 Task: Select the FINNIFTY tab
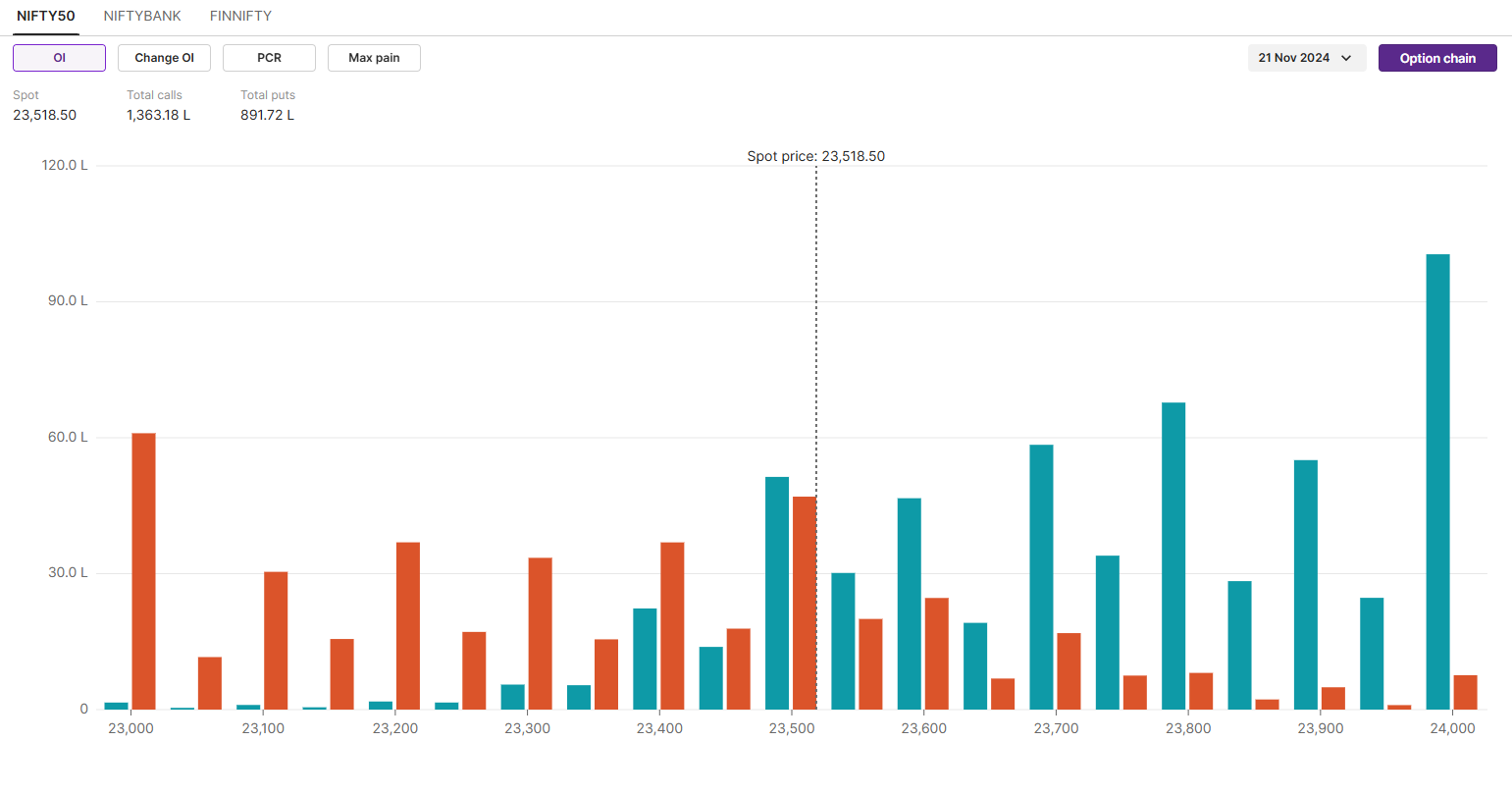(240, 16)
